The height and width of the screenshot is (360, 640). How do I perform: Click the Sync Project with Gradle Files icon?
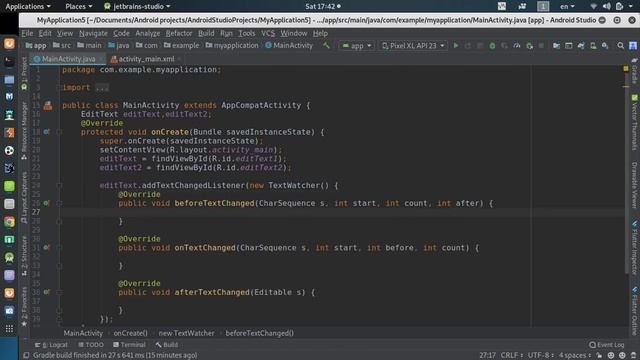click(x=581, y=46)
